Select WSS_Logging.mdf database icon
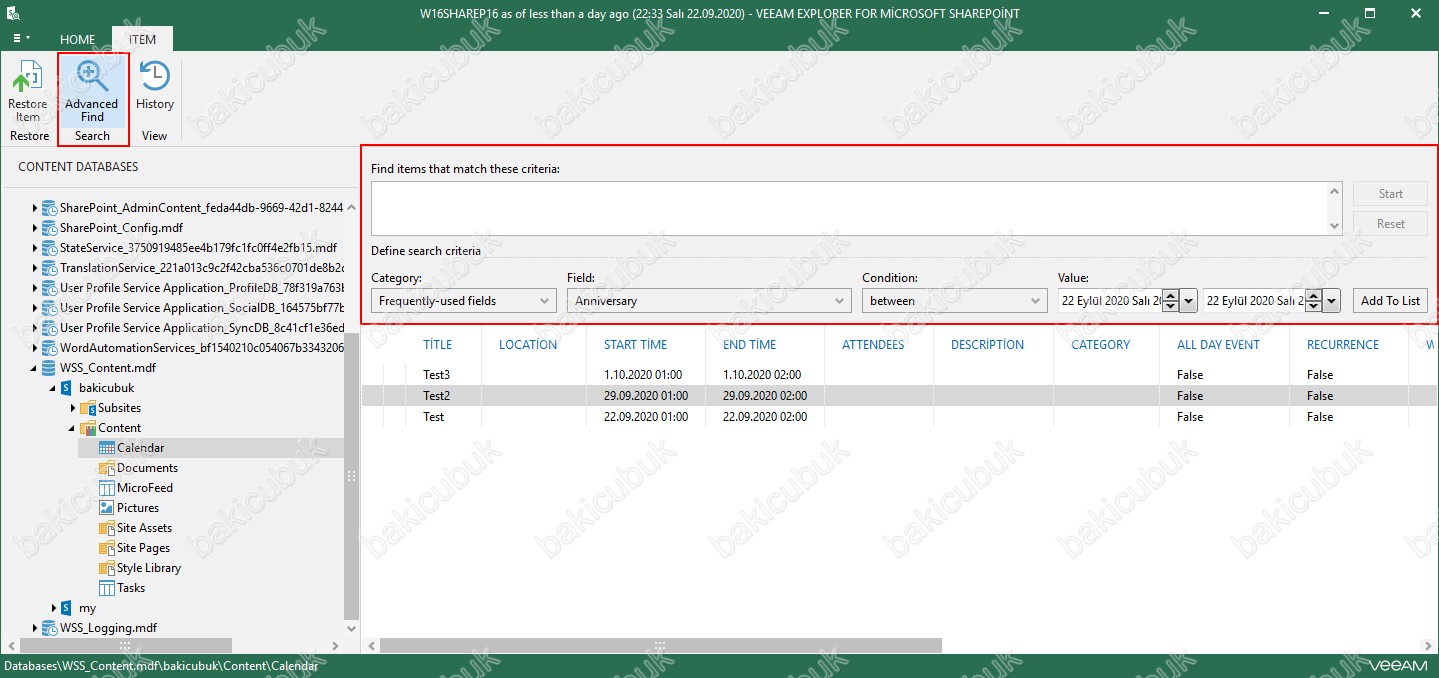1439x678 pixels. [49, 628]
